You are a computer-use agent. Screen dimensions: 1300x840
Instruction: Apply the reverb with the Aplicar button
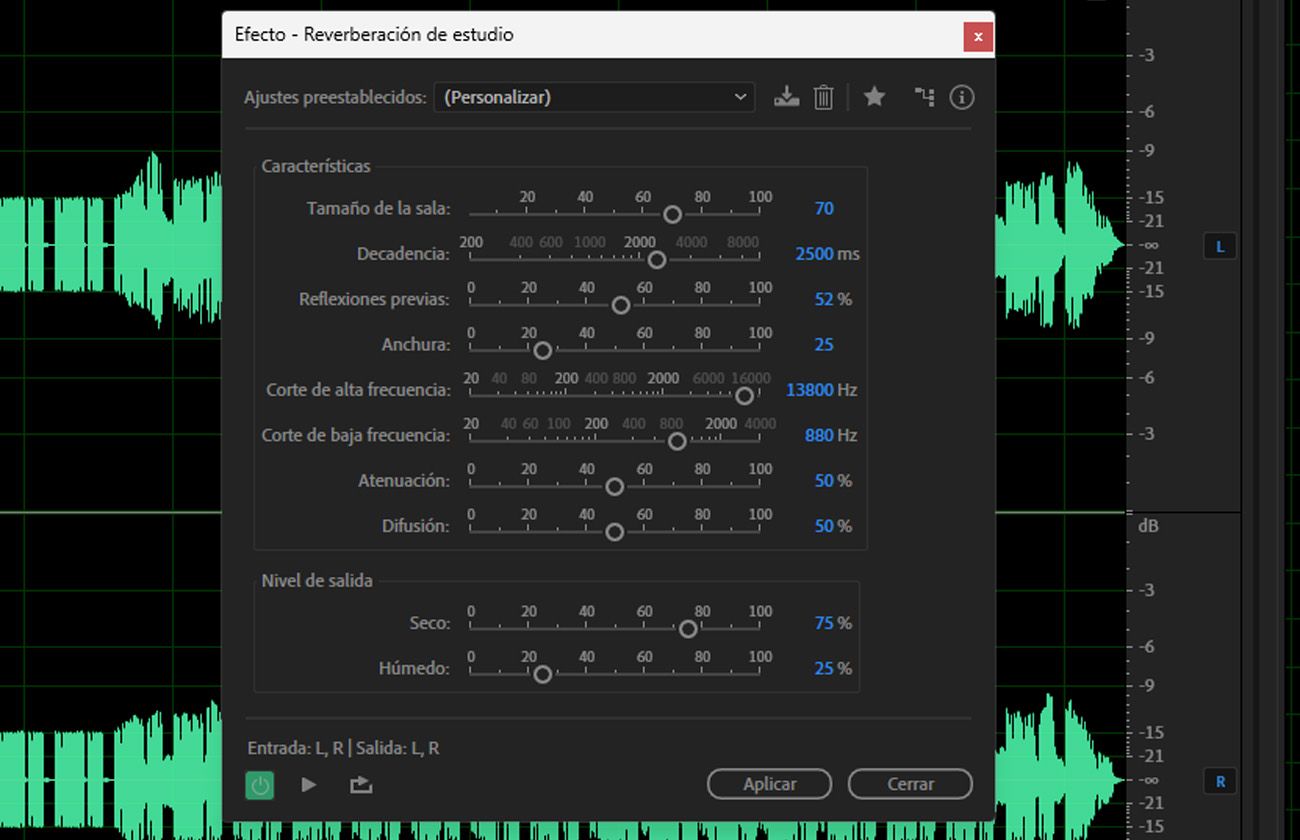tap(769, 784)
